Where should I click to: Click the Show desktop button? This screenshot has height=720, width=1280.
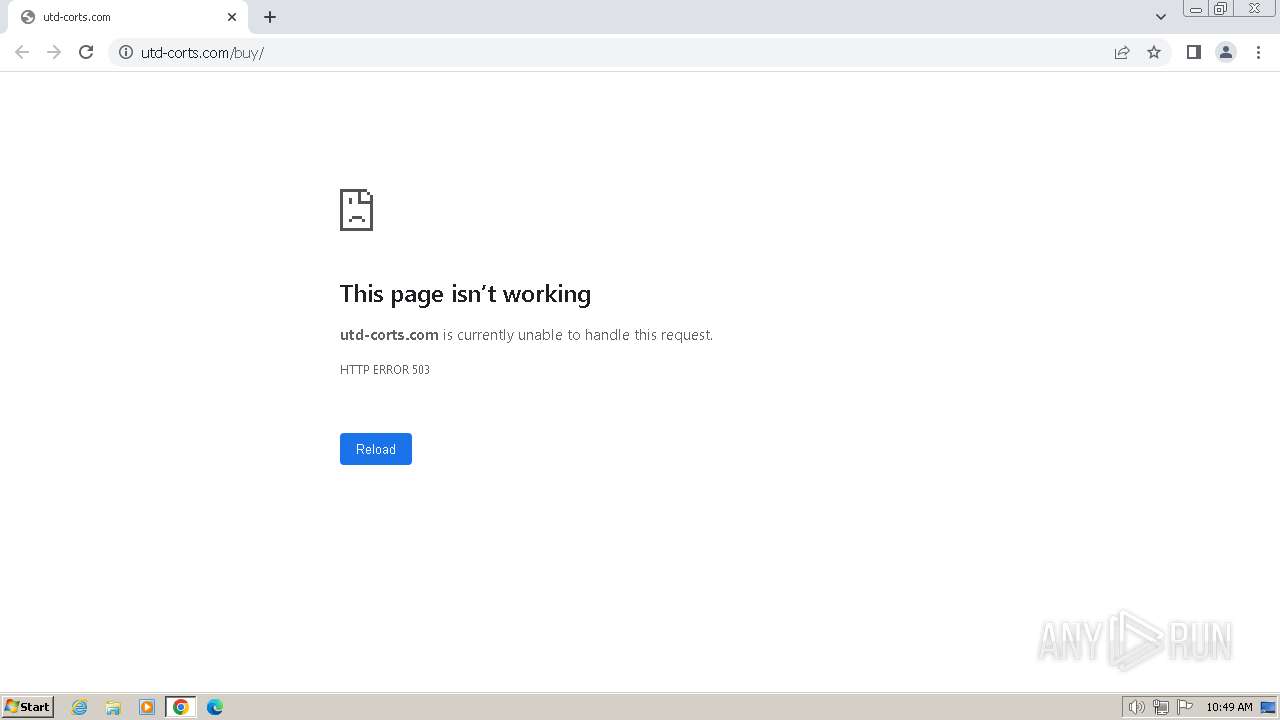(1268, 707)
